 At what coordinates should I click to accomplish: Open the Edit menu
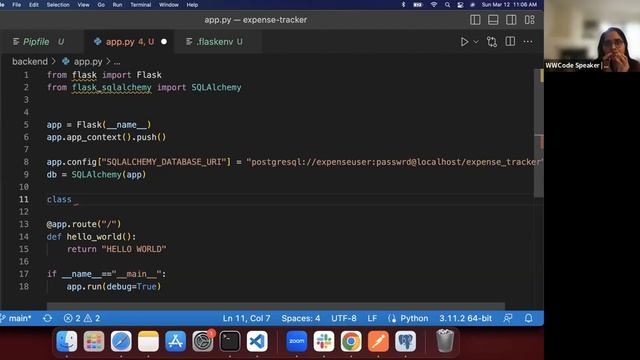click(34, 5)
